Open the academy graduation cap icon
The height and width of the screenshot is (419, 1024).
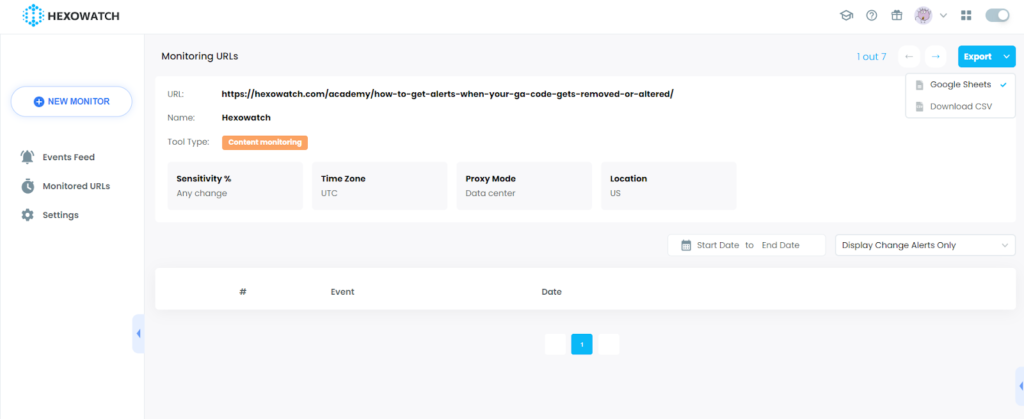tap(846, 16)
